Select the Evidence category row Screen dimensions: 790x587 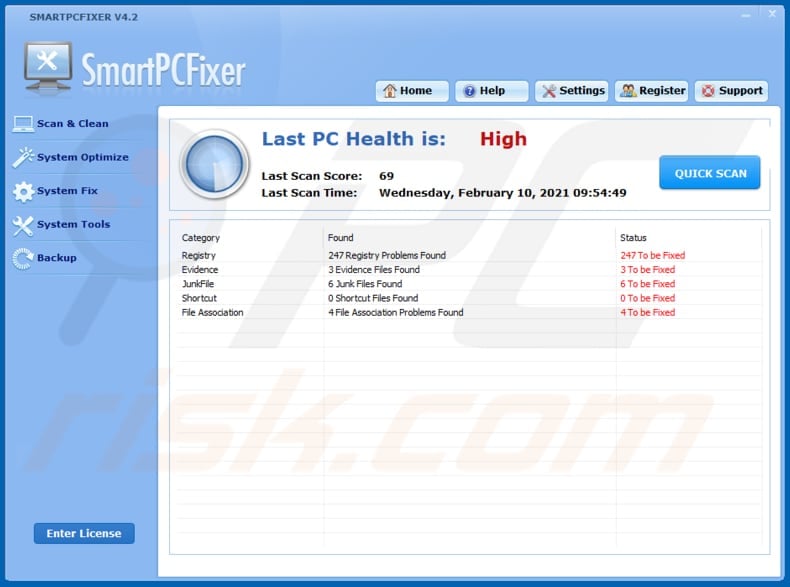(x=470, y=270)
